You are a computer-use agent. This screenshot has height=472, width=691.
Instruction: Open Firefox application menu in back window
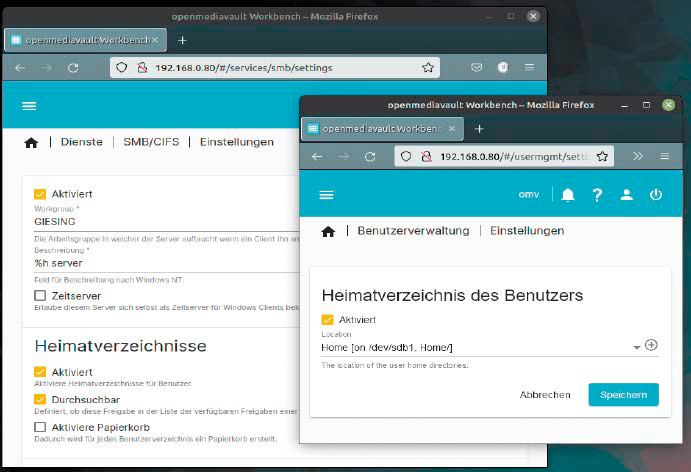pyautogui.click(x=530, y=67)
